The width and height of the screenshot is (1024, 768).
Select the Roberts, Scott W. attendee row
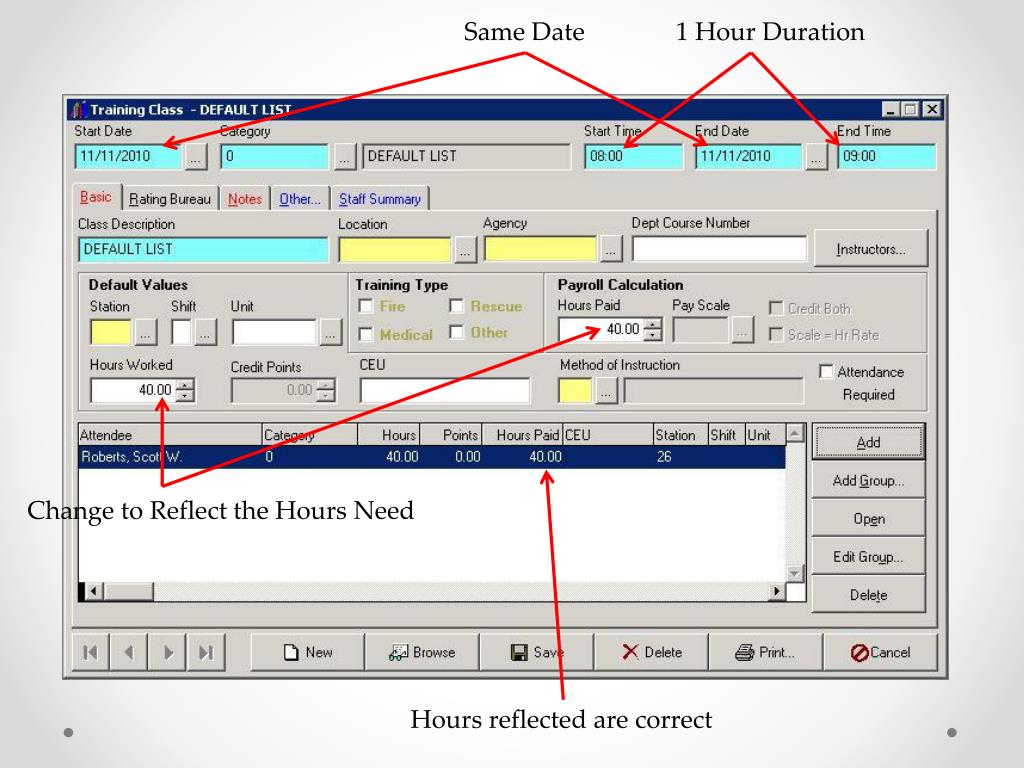(x=432, y=457)
